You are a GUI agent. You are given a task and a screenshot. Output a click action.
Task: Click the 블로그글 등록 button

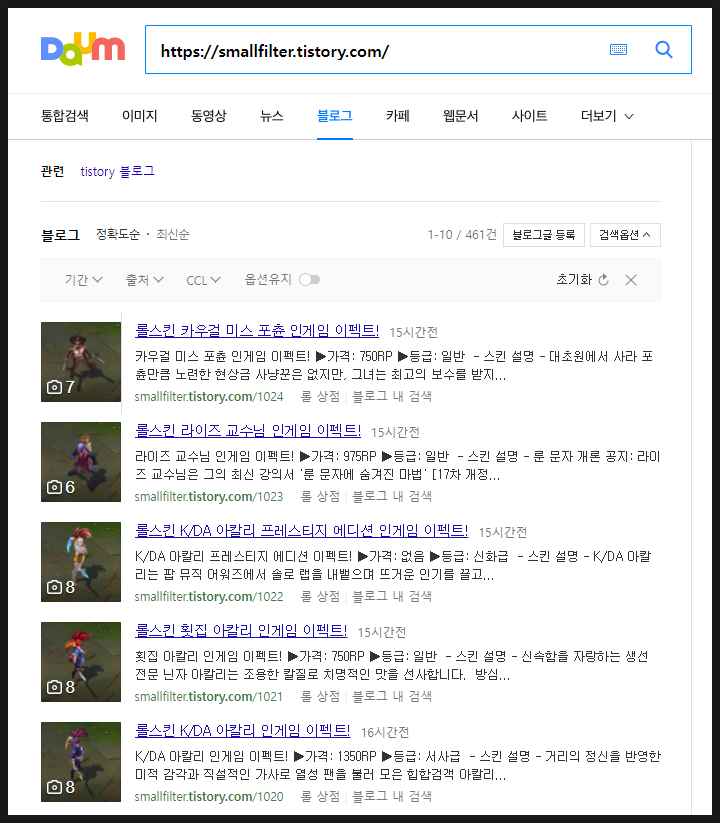click(x=544, y=235)
